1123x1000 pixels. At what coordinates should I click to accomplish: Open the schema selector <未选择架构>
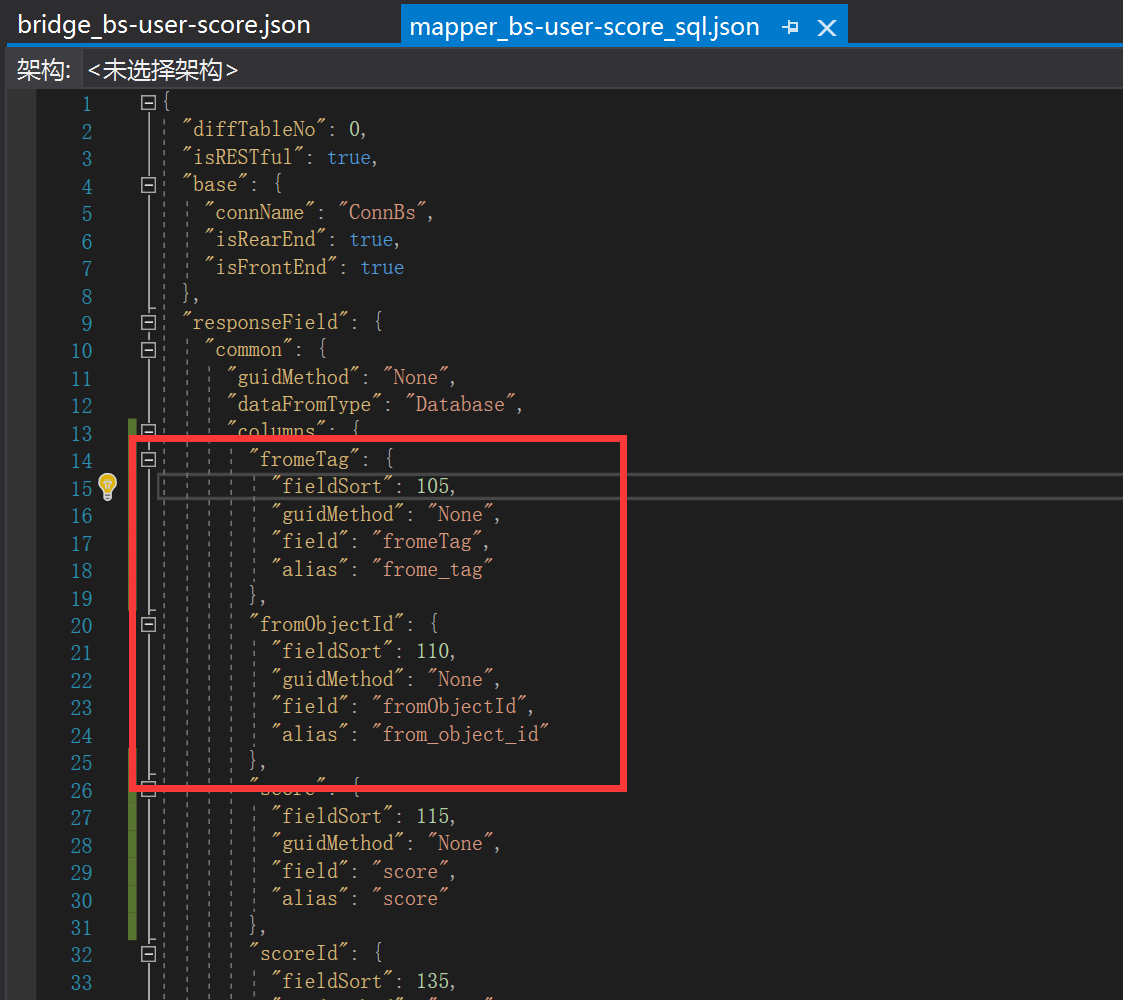163,70
